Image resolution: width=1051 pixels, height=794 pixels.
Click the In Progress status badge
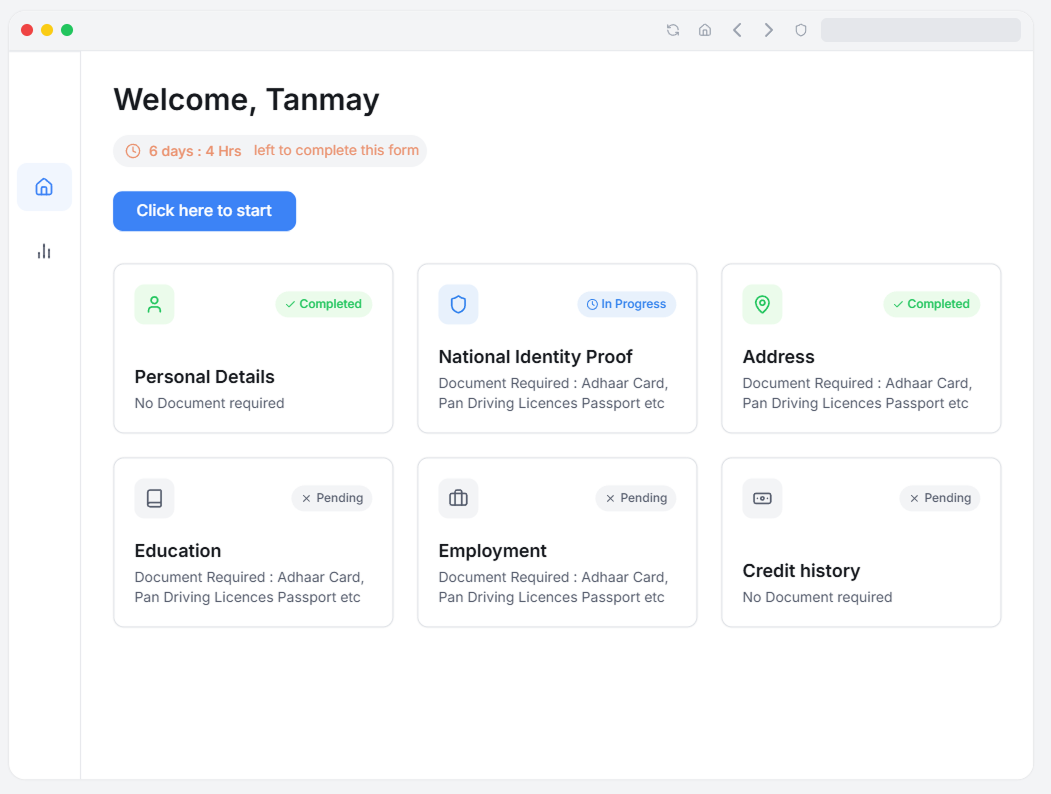tap(626, 304)
